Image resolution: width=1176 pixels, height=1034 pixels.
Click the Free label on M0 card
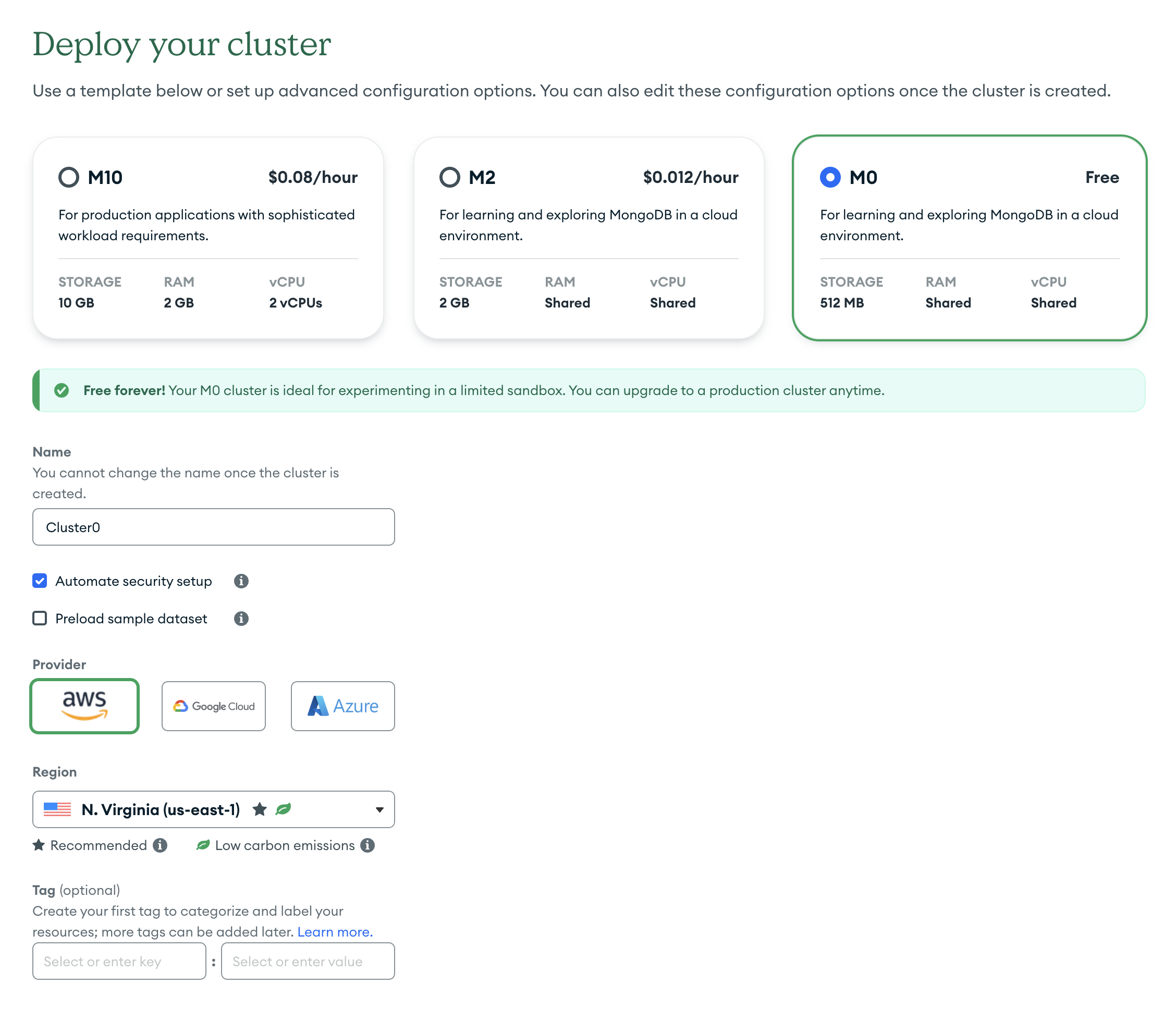point(1102,177)
